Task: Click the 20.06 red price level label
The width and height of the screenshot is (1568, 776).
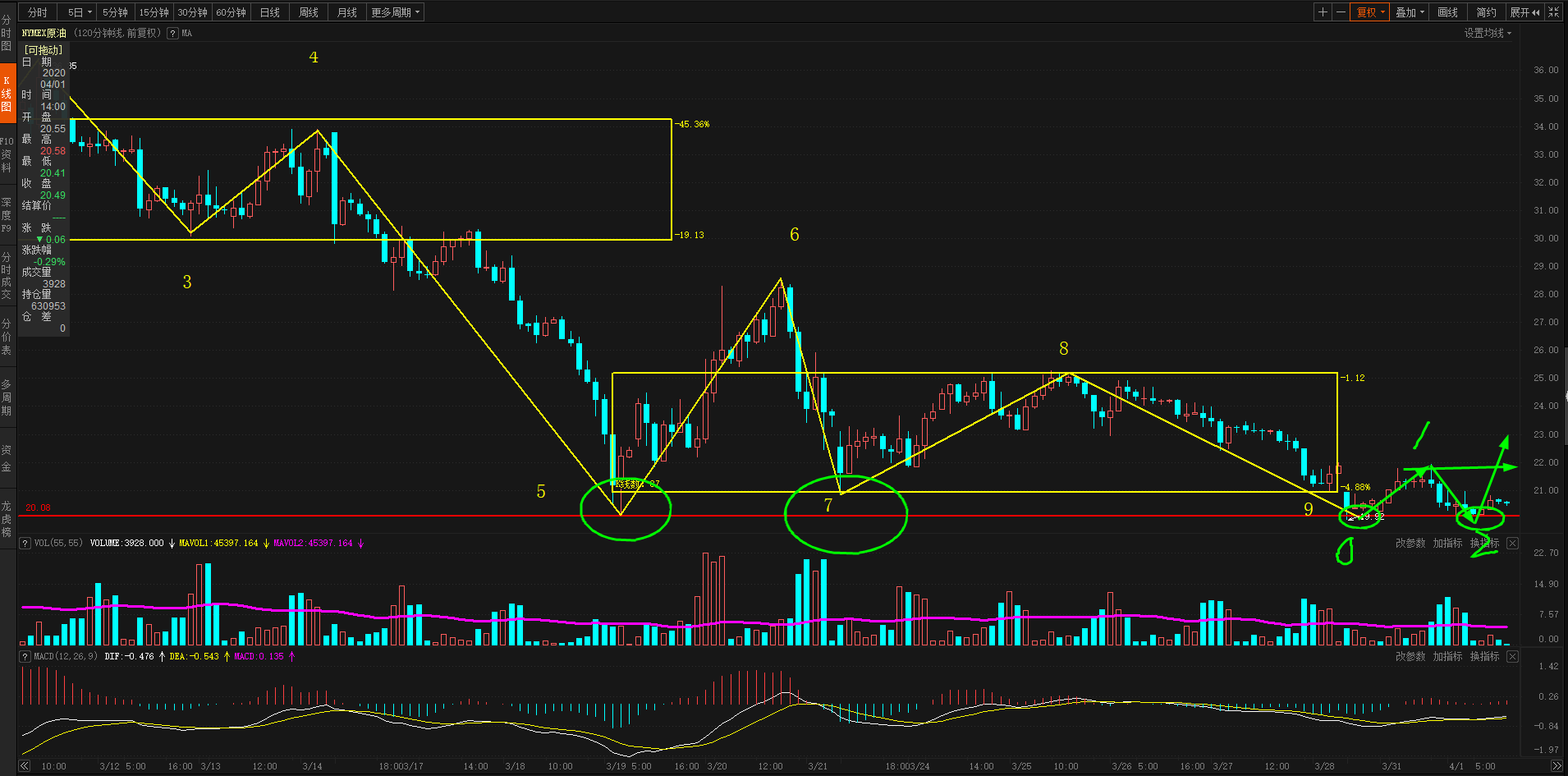Action: (x=38, y=507)
